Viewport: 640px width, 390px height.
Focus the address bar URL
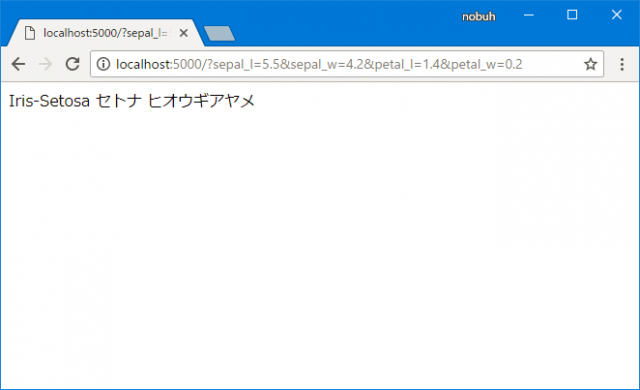(347, 64)
